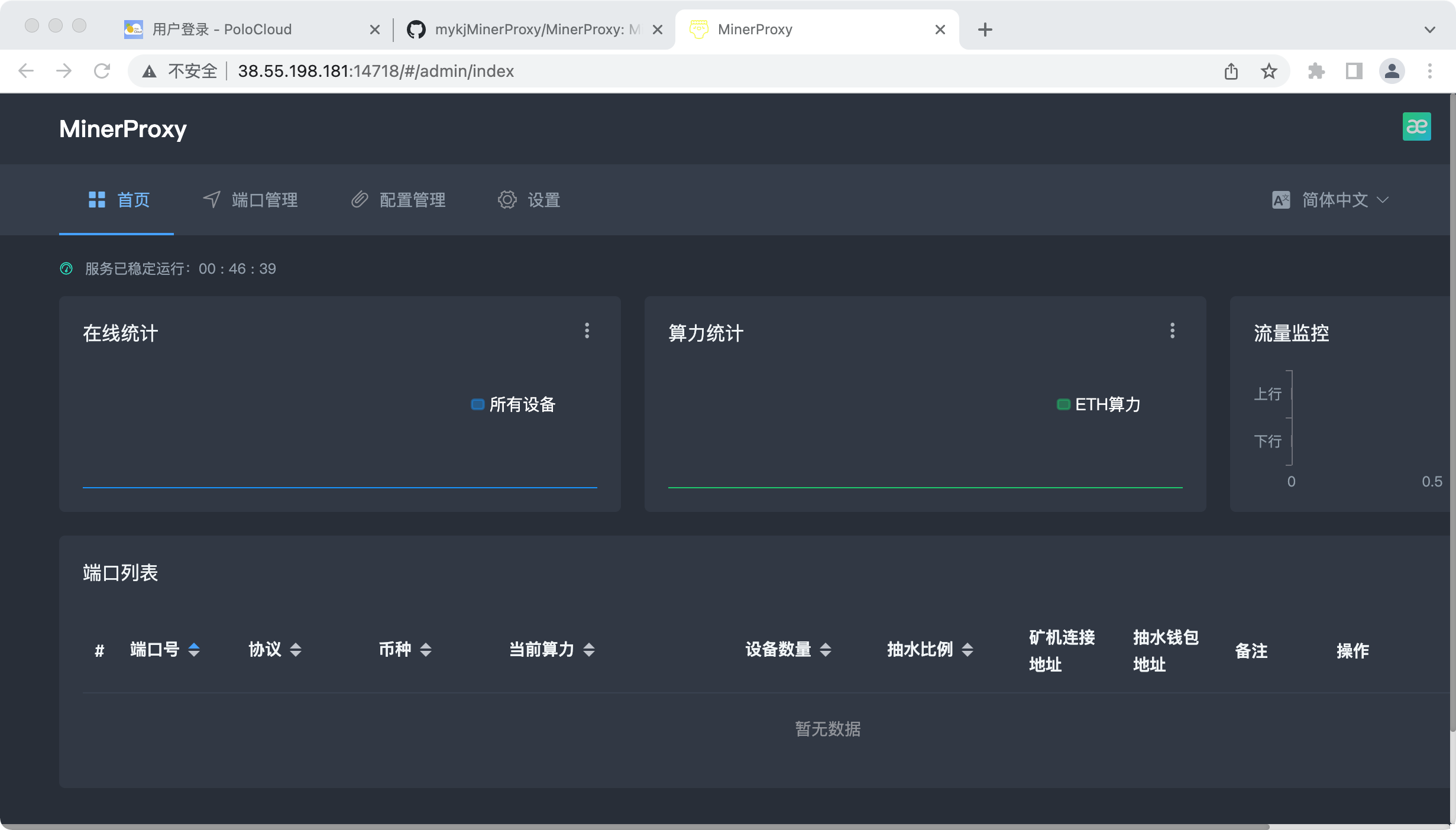Open settings via the gear icon beside 设置

507,200
